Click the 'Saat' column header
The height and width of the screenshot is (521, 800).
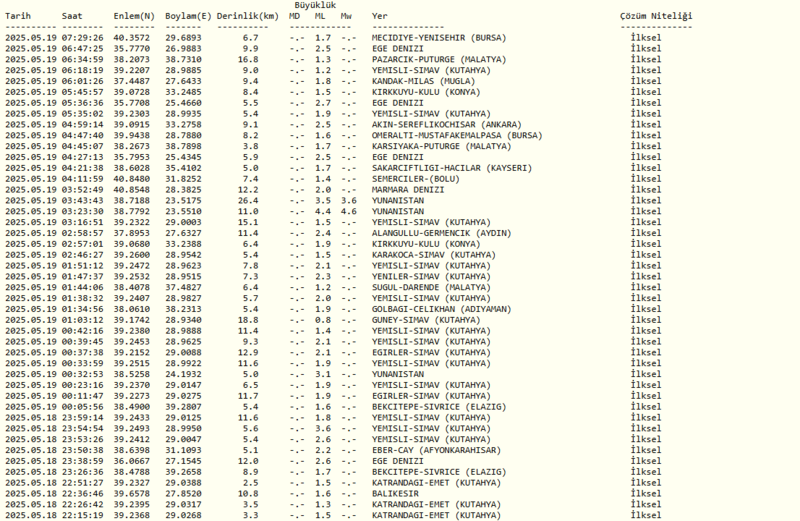pyautogui.click(x=72, y=16)
